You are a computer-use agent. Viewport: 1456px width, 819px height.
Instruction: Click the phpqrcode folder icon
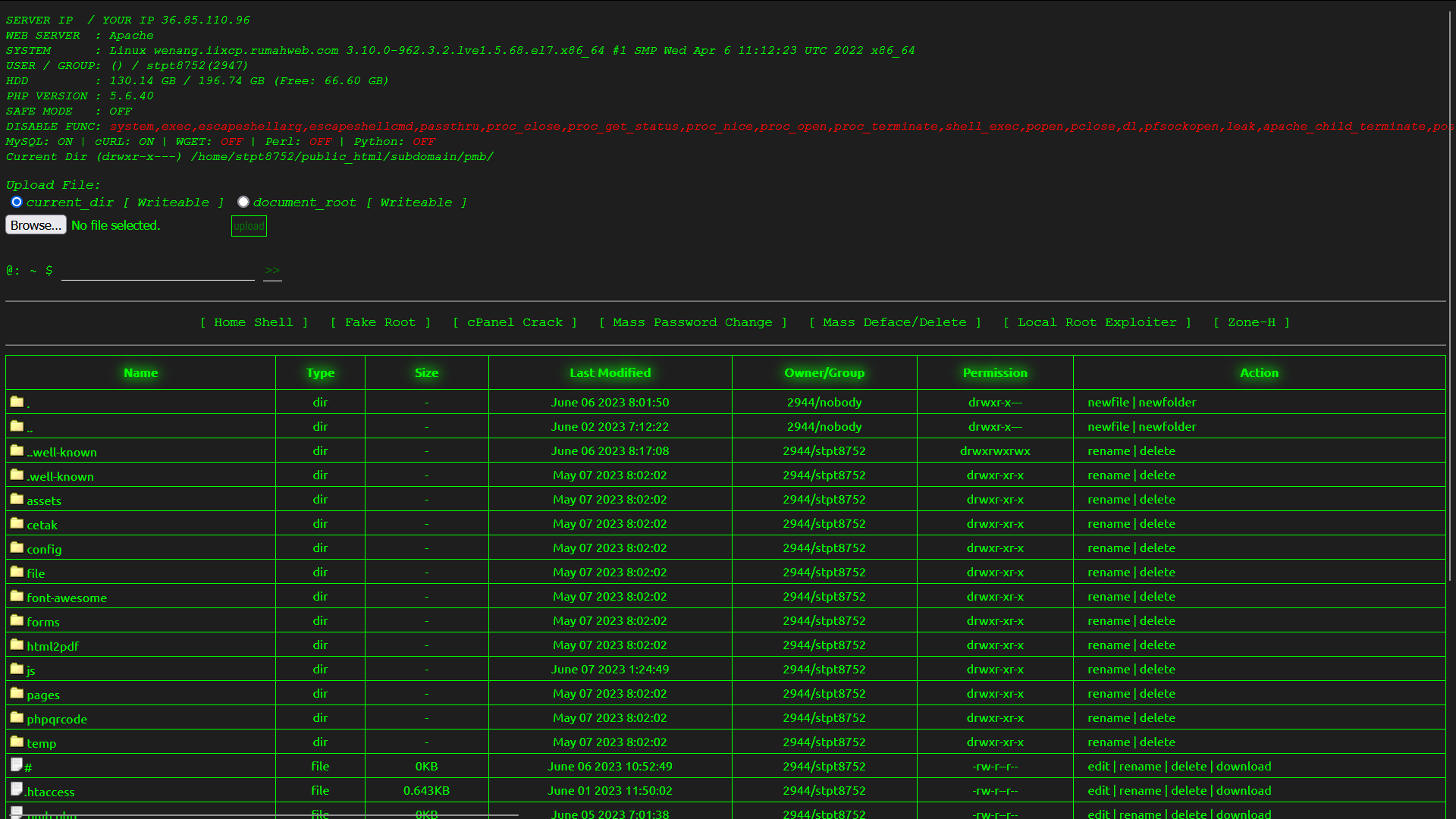[x=17, y=717]
